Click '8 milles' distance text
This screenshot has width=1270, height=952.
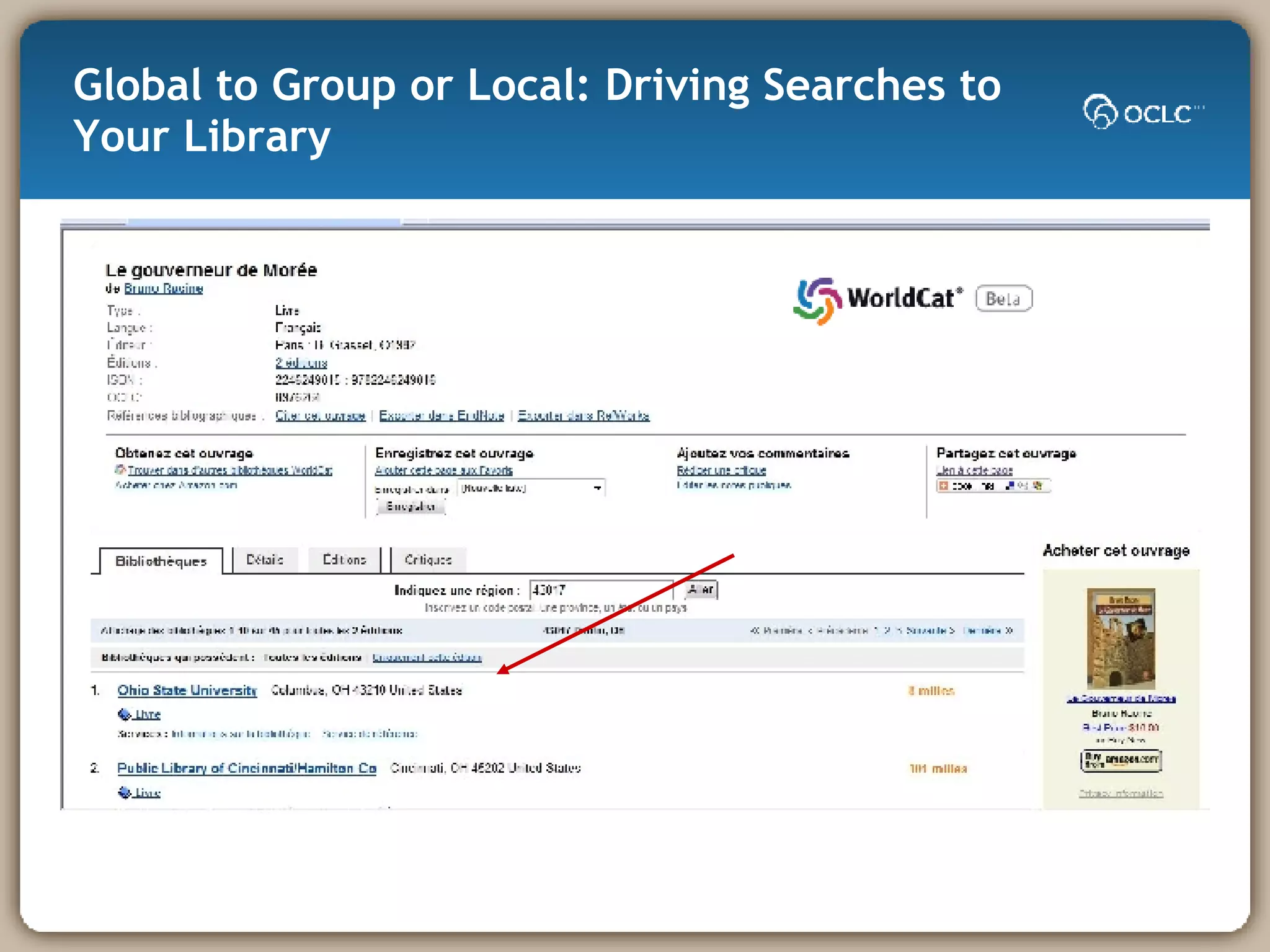pos(931,691)
